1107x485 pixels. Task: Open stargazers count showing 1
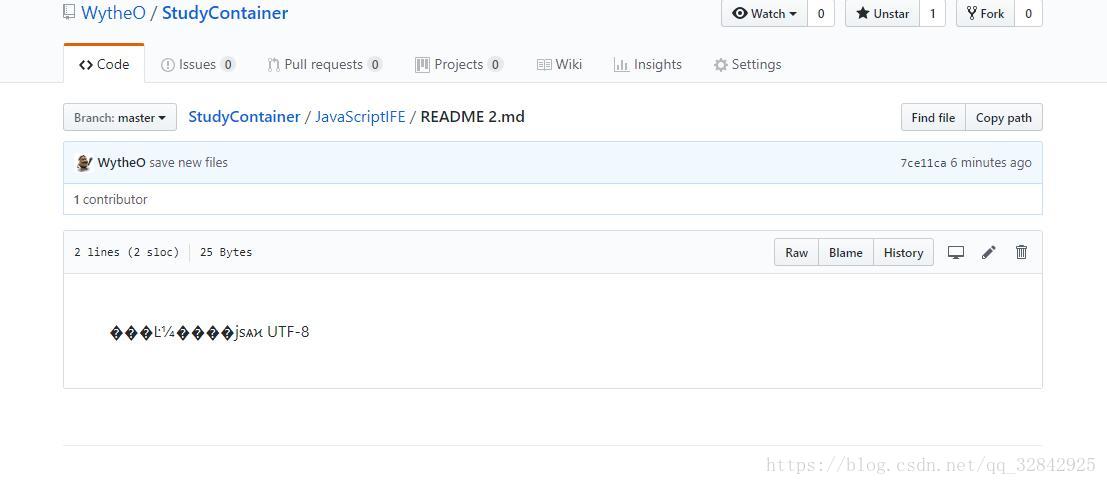point(932,13)
